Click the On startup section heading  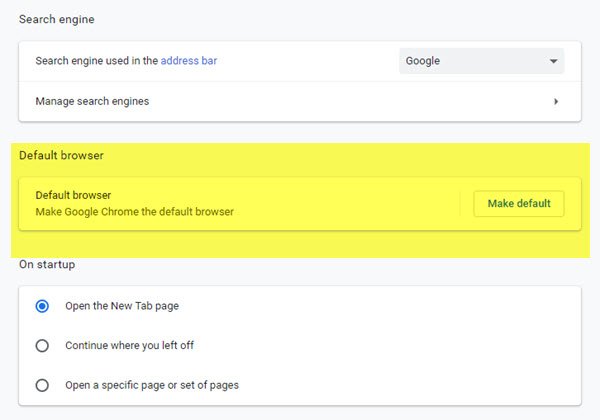(47, 264)
